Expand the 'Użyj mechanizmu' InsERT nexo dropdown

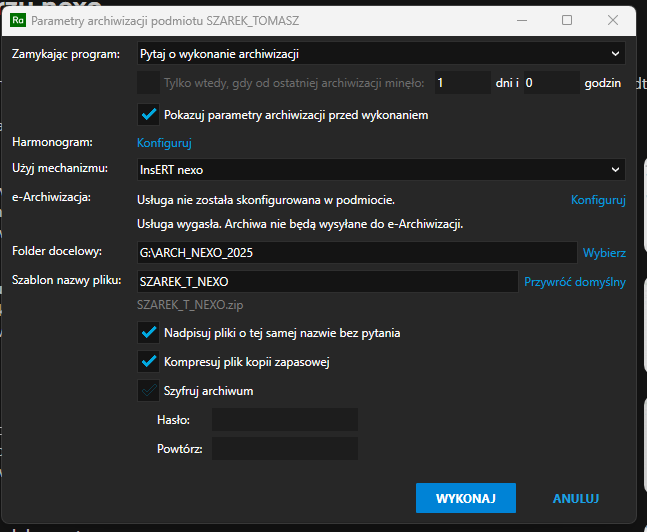tap(381, 170)
